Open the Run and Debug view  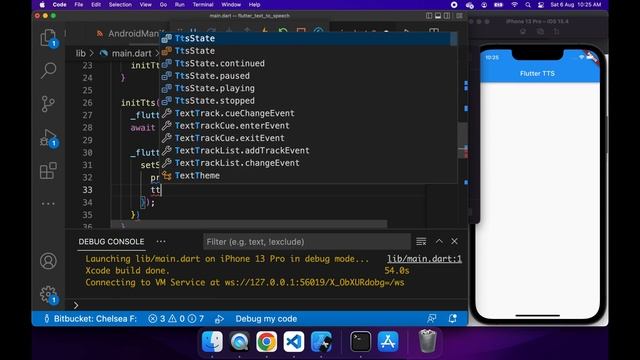pyautogui.click(x=48, y=138)
